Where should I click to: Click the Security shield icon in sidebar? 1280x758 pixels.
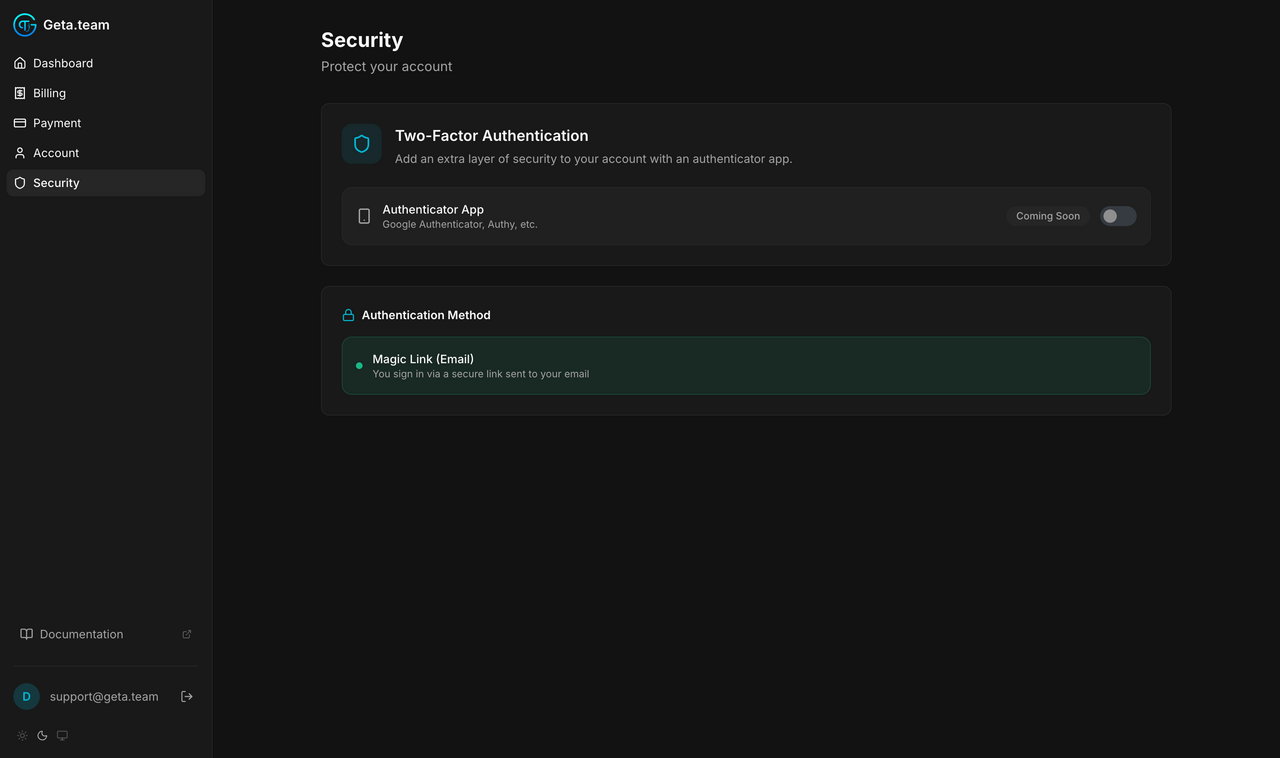(x=20, y=183)
